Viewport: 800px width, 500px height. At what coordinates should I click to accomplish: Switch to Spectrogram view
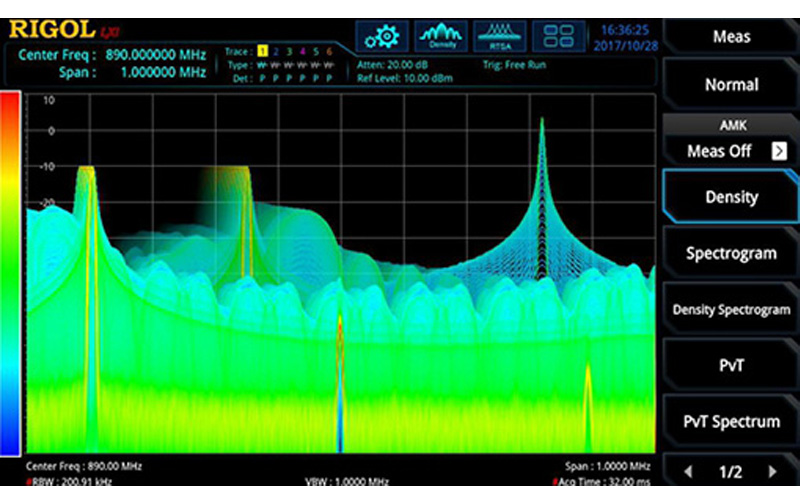click(x=731, y=253)
